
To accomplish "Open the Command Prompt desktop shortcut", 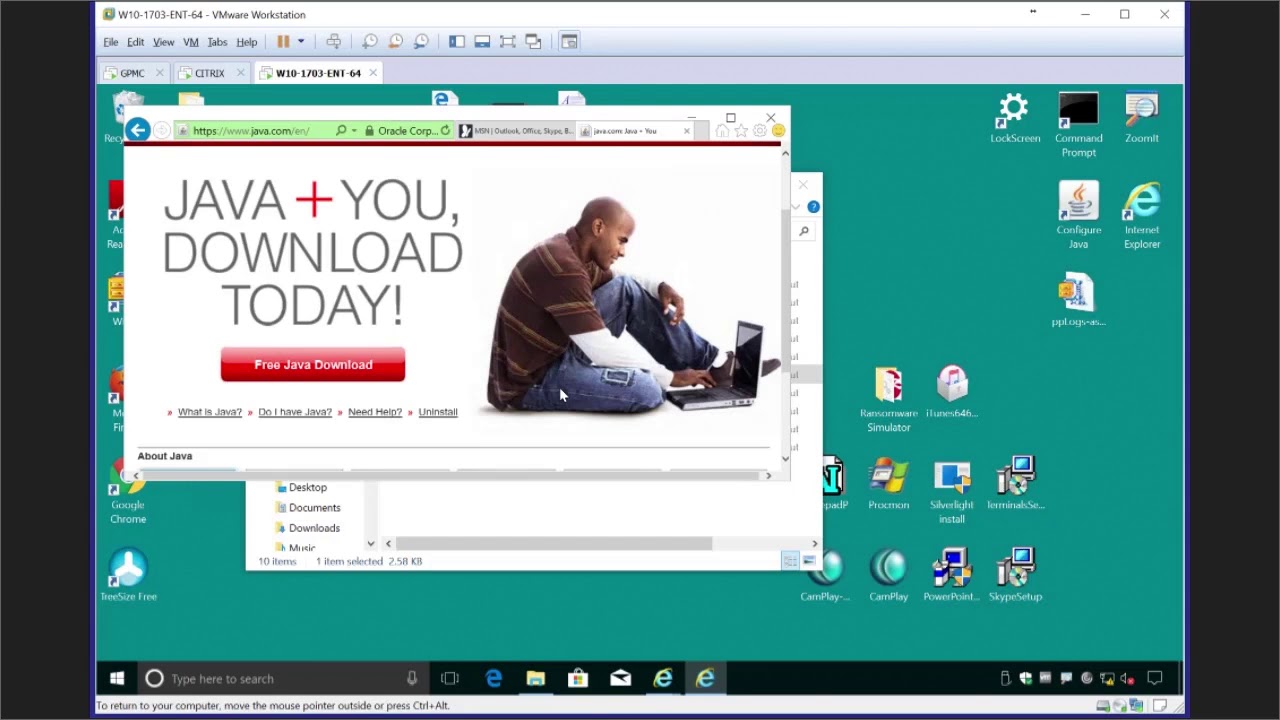I will pos(1078,126).
